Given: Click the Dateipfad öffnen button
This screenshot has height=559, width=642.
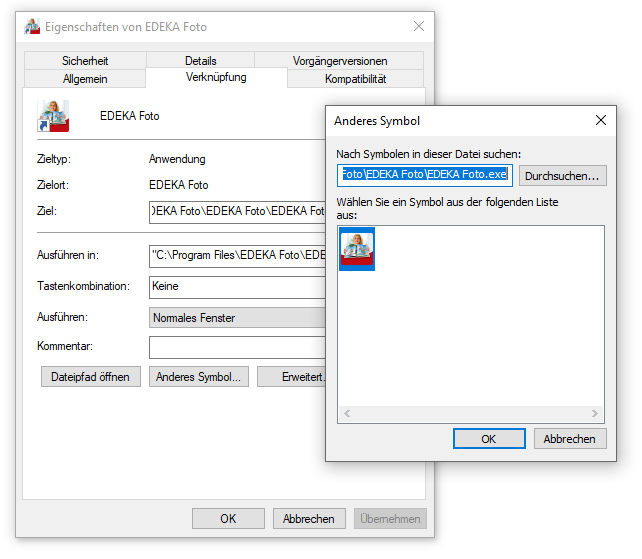Looking at the screenshot, I should click(90, 376).
